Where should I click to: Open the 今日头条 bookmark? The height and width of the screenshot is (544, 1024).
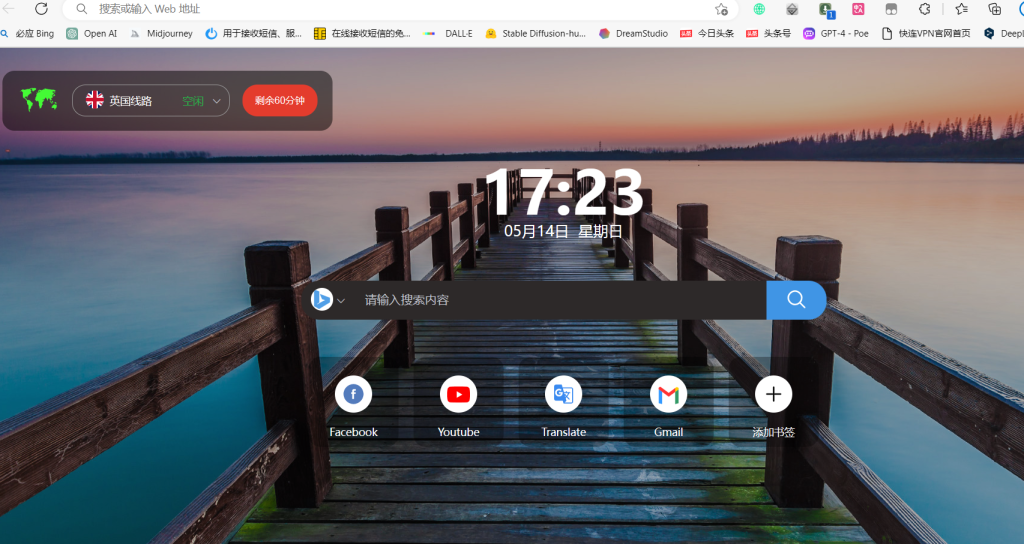(707, 33)
